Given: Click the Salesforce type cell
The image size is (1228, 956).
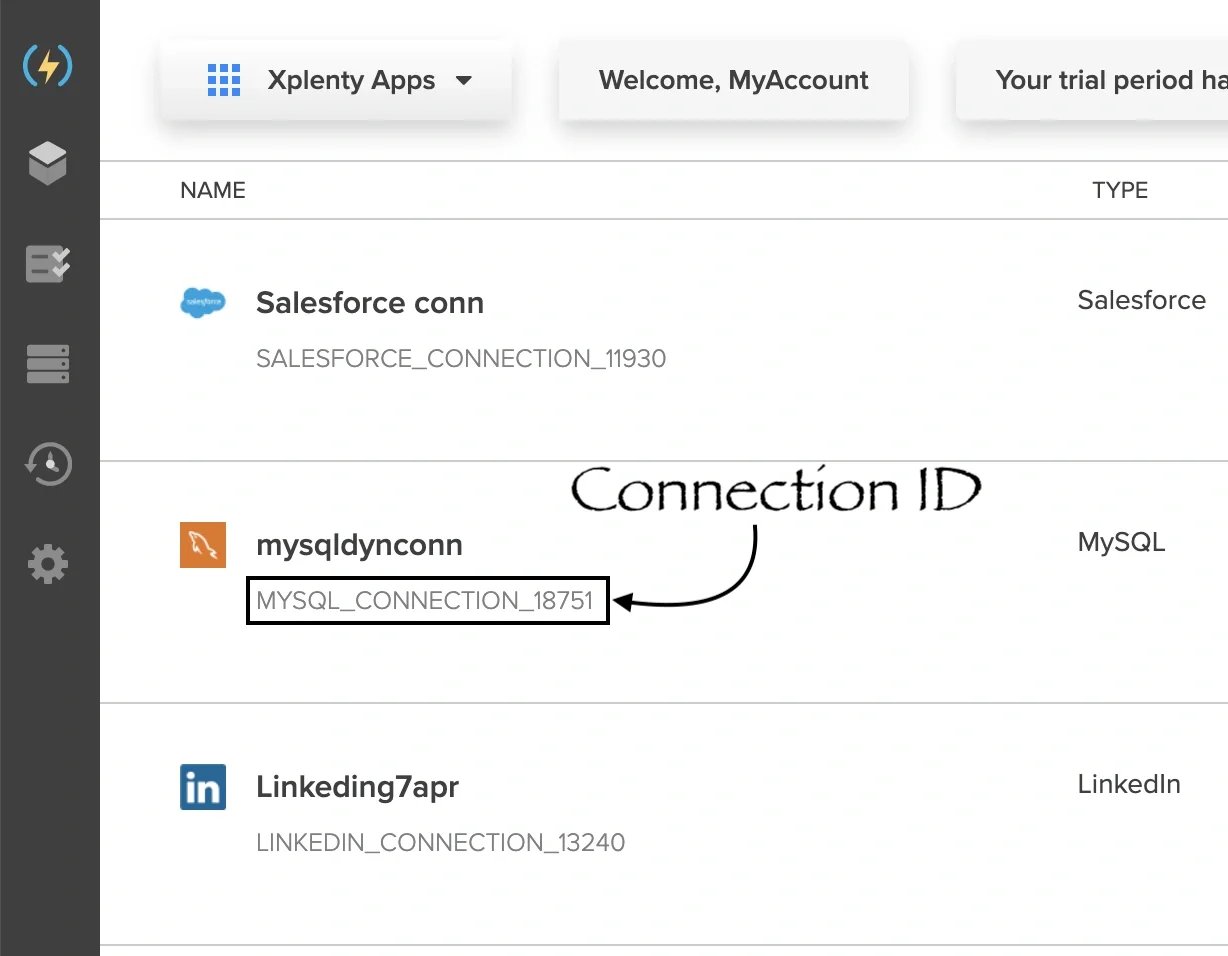Looking at the screenshot, I should click(x=1142, y=300).
